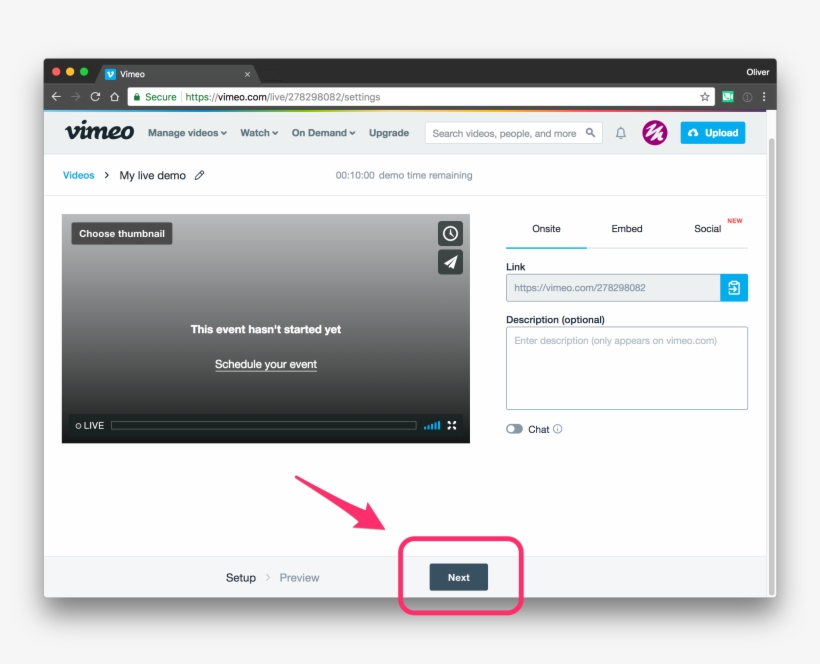The height and width of the screenshot is (664, 820).
Task: Click the player progress bar
Action: (265, 425)
